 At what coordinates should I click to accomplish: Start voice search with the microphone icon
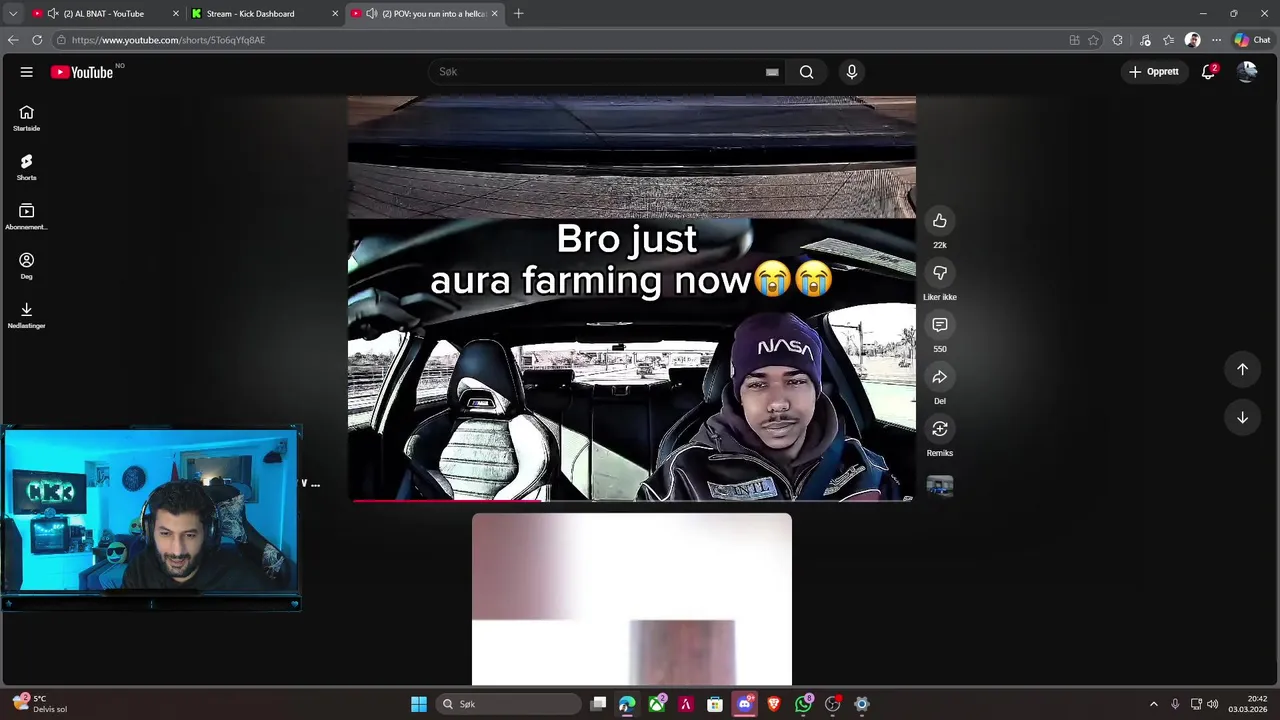click(x=852, y=72)
